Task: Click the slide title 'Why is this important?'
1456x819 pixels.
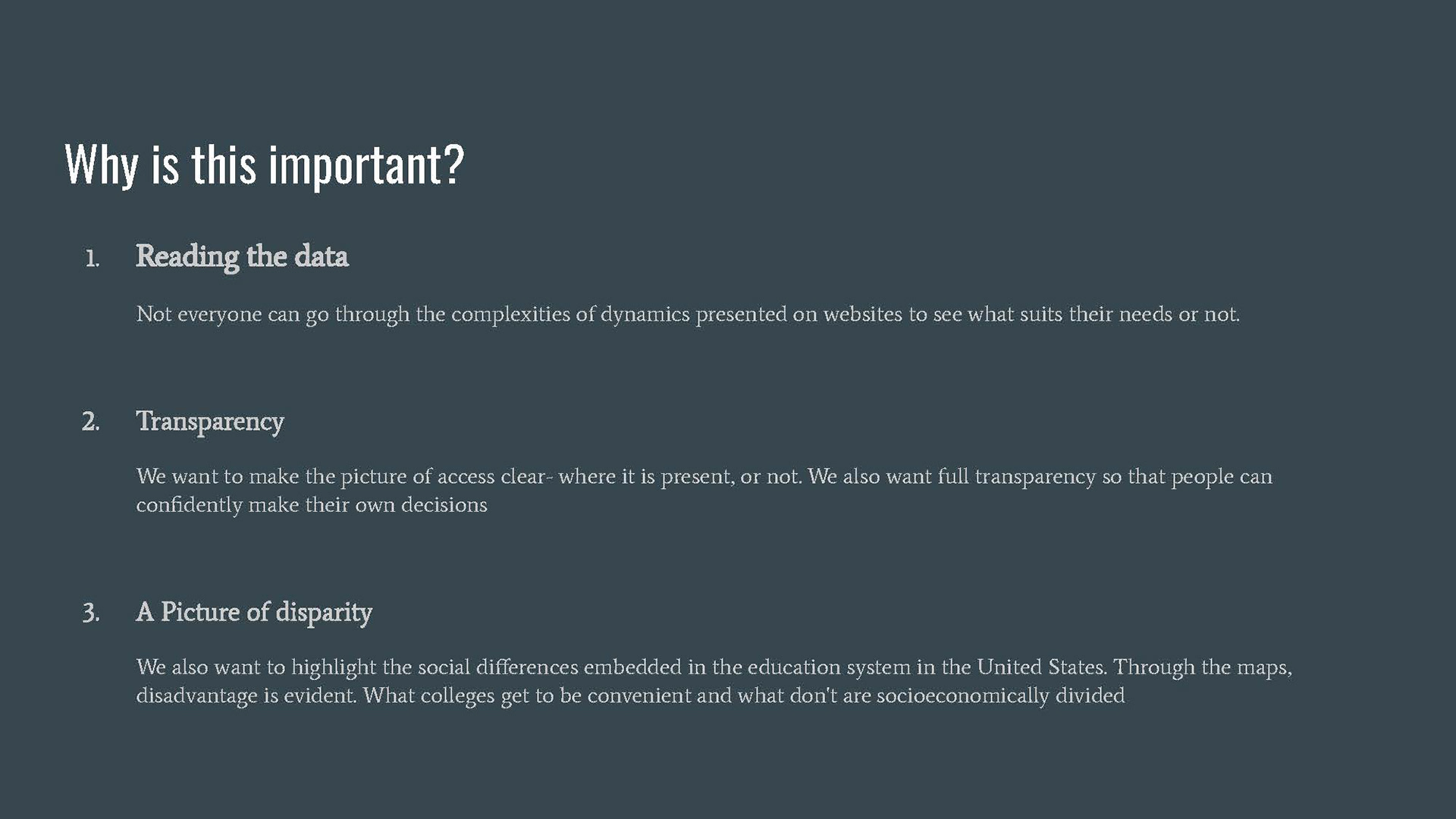Action: (264, 165)
